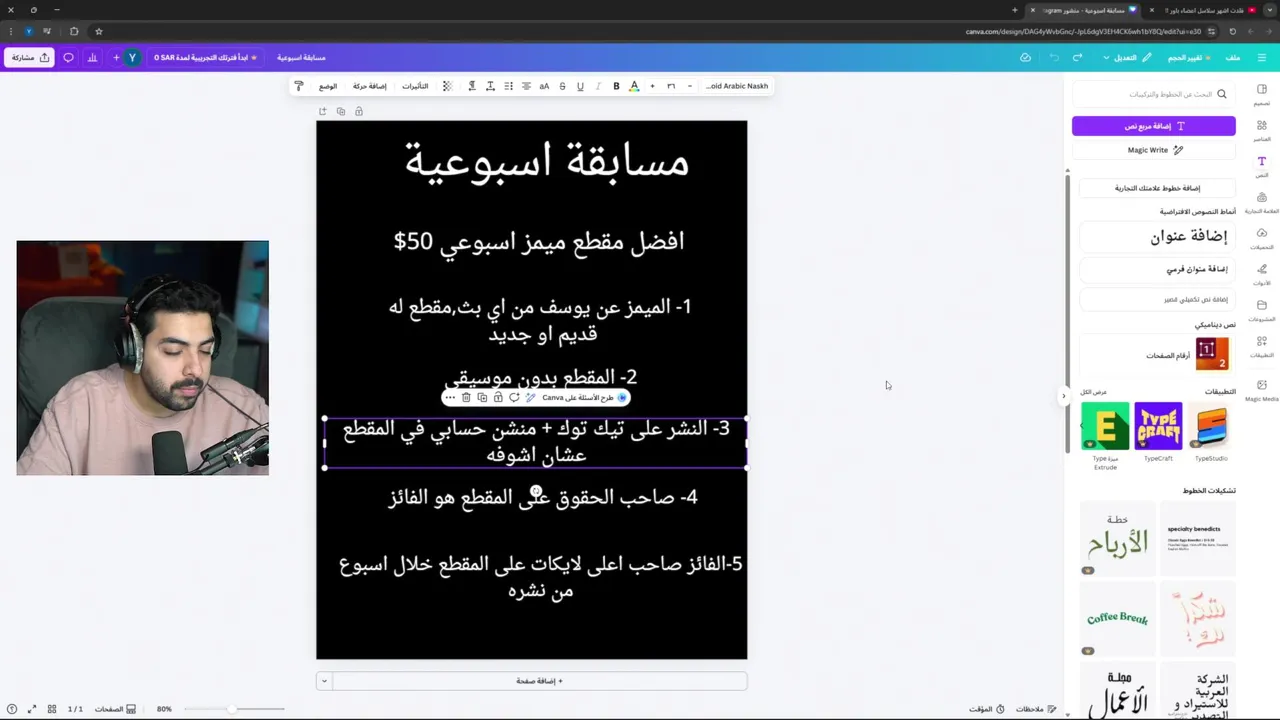
Task: Delete element with trash icon in floating toolbar
Action: click(466, 397)
